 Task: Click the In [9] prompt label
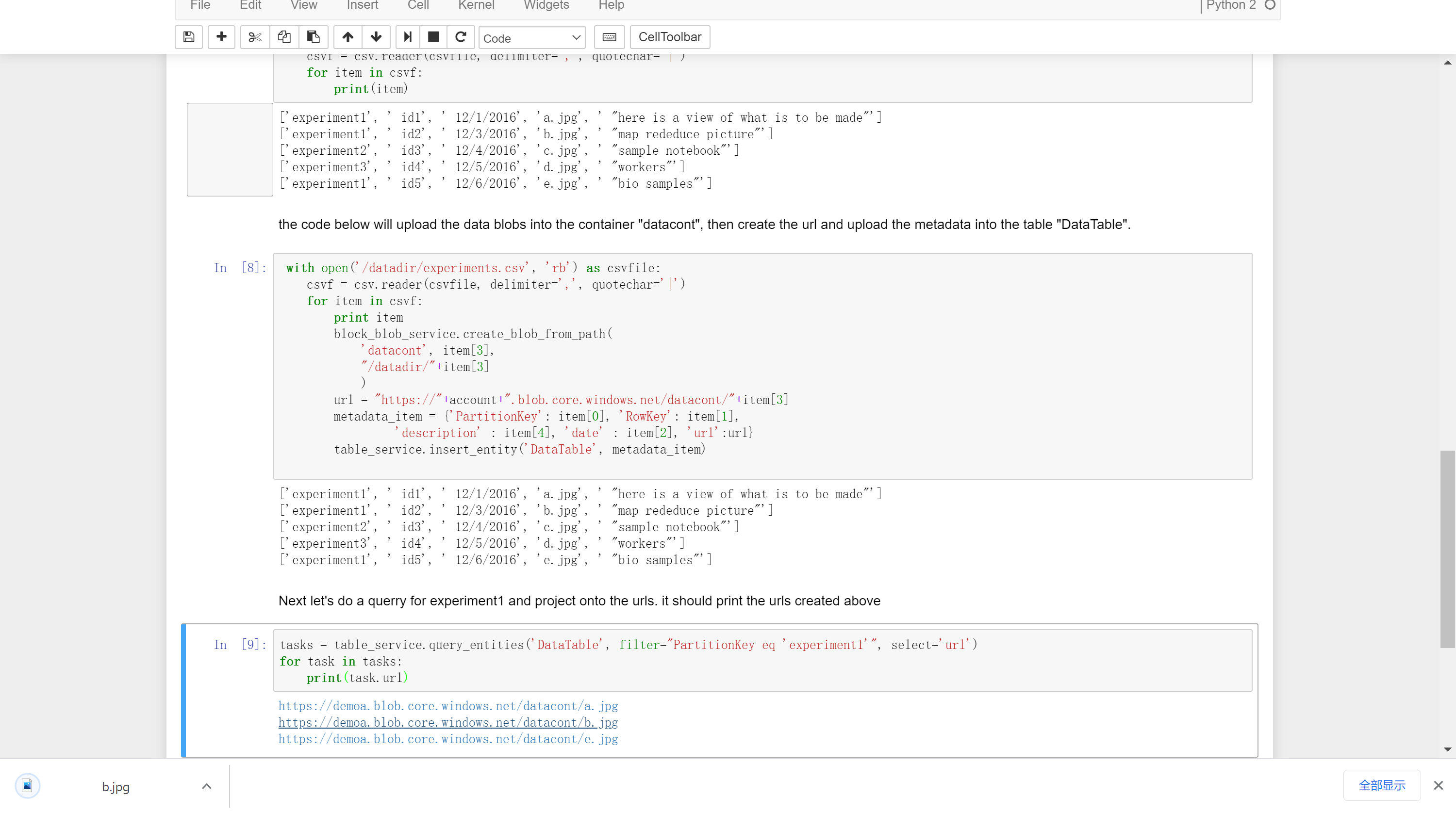pyautogui.click(x=240, y=645)
